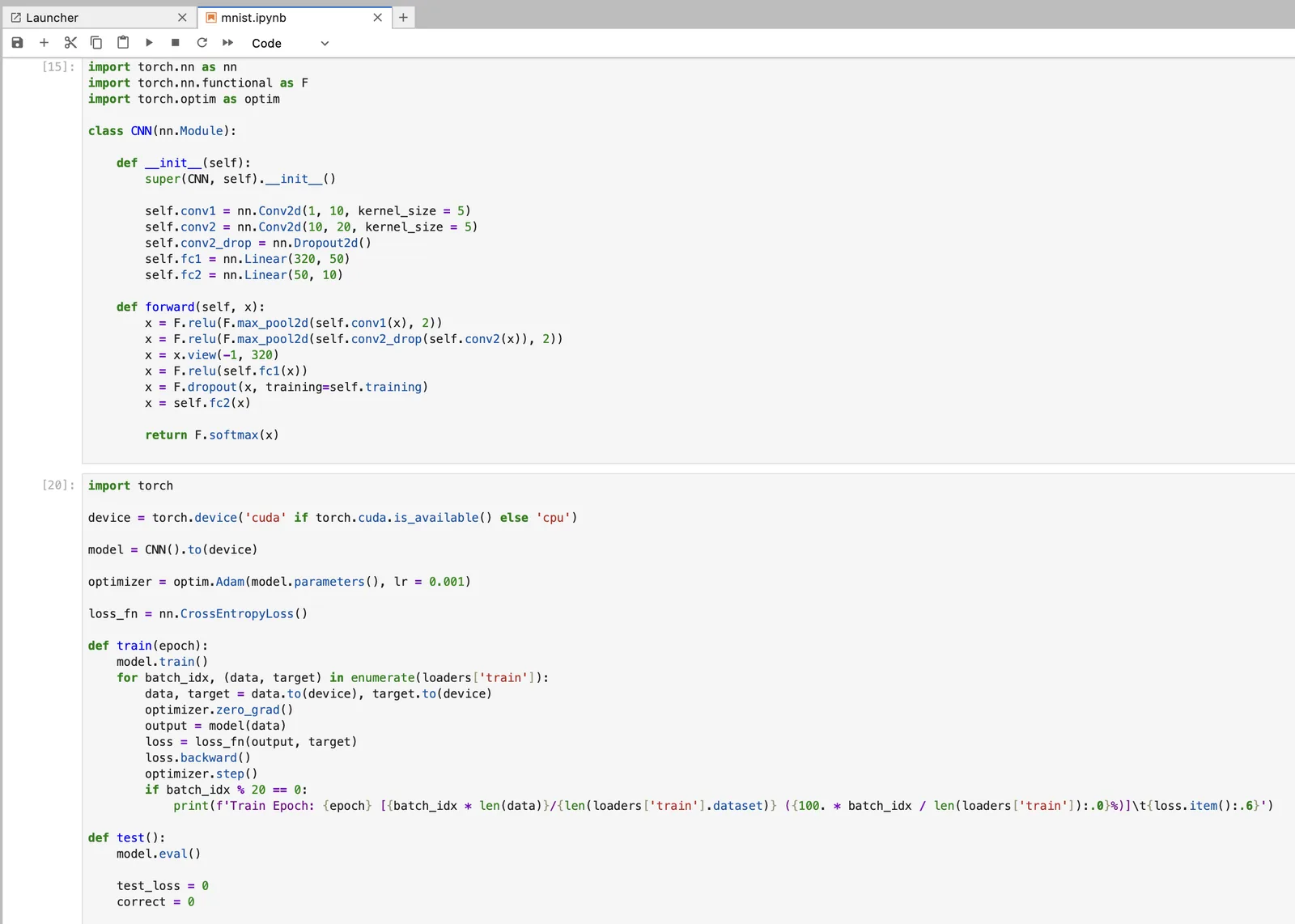1295x924 pixels.
Task: Click the 'optimizer.zero_grad()' line
Action: (x=219, y=710)
